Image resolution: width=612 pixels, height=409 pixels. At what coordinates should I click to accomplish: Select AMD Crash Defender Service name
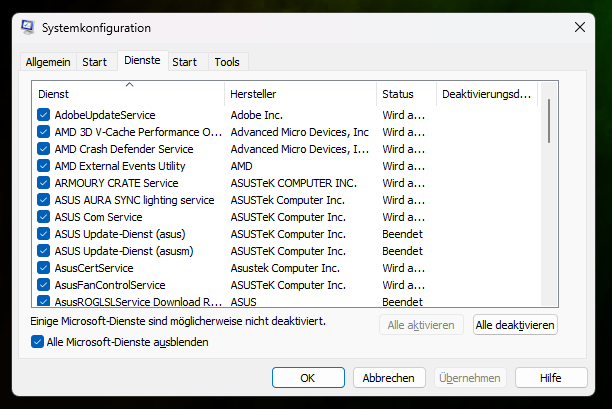[x=124, y=149]
